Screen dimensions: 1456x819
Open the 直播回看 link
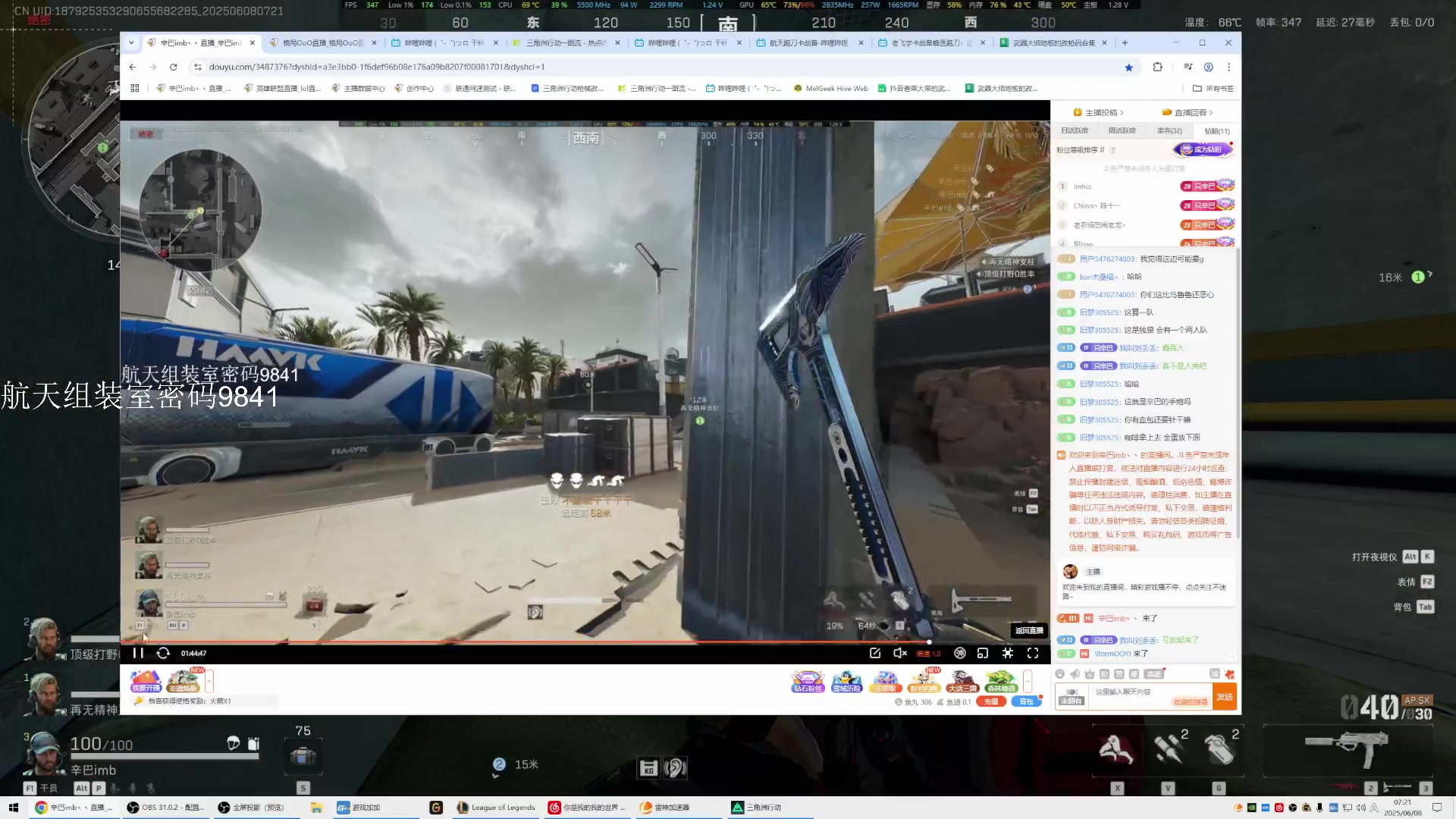tap(1188, 112)
